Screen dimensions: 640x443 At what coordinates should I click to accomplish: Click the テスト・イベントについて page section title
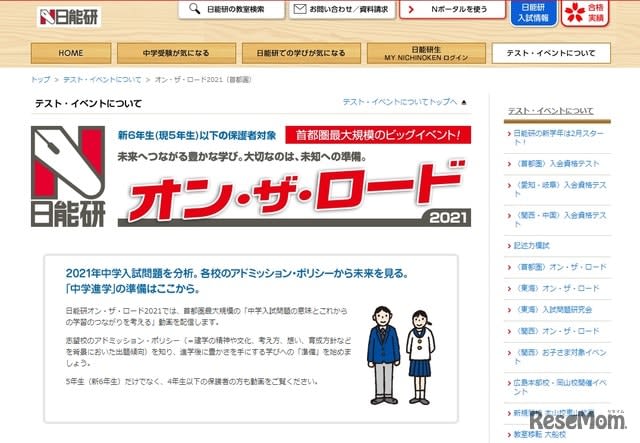click(88, 104)
